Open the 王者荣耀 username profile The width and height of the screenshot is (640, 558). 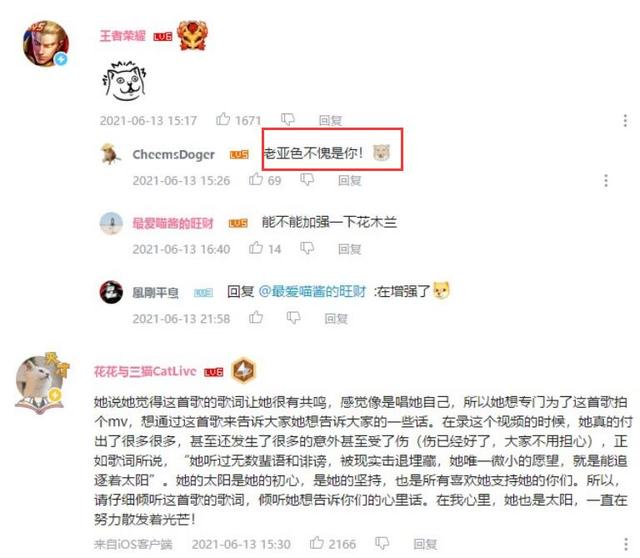tap(122, 36)
